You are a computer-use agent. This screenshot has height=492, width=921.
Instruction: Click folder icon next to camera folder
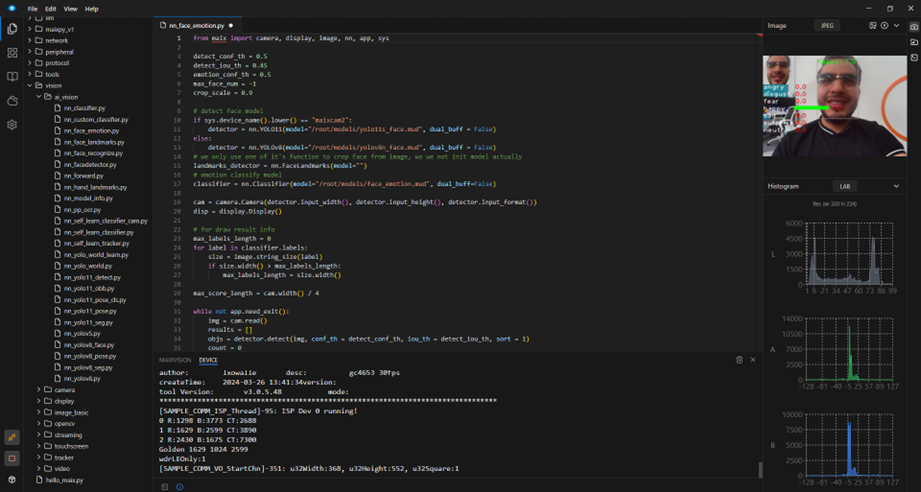point(48,390)
